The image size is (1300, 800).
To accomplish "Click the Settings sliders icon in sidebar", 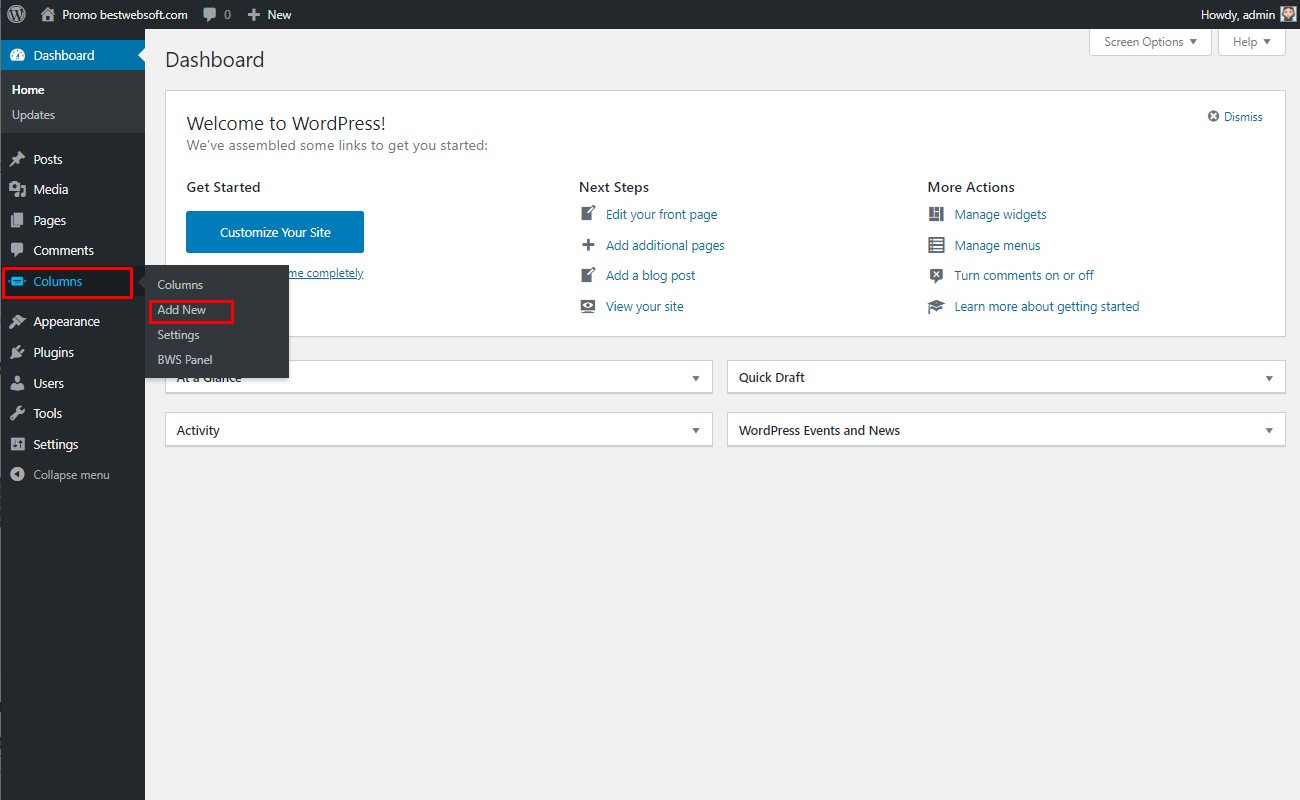I will click(17, 444).
